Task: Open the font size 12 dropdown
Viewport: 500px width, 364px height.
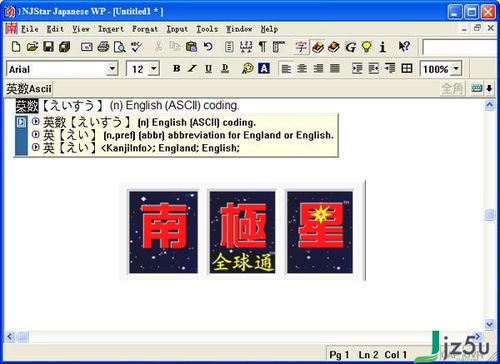Action: click(153, 69)
